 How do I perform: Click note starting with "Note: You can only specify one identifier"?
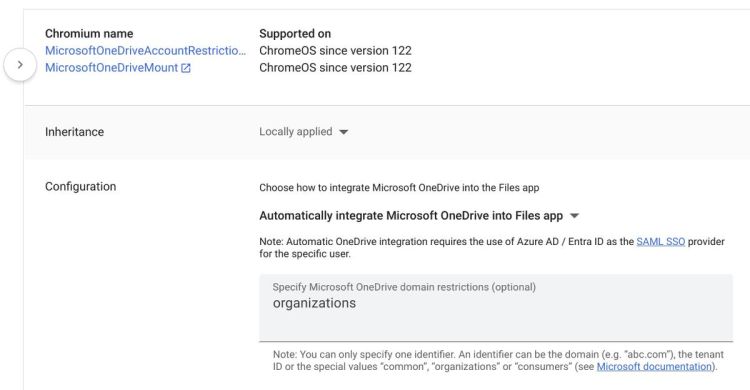tap(498, 361)
